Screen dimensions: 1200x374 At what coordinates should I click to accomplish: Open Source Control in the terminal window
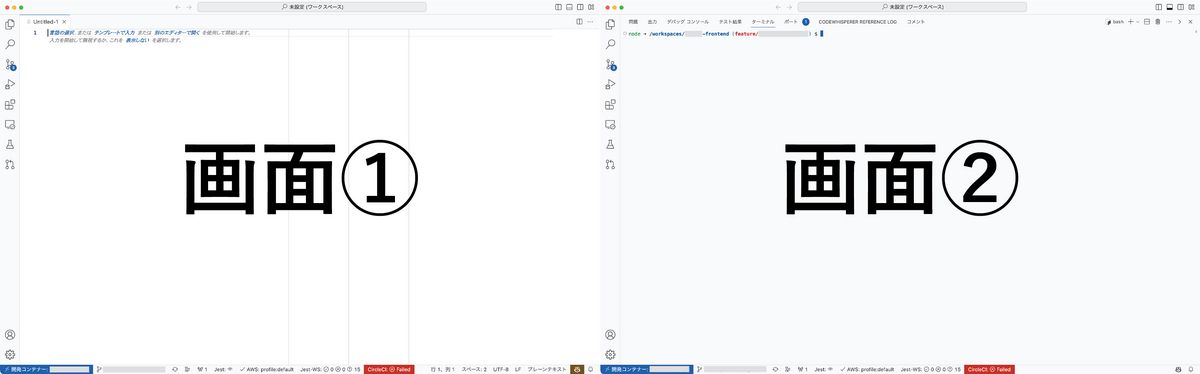tap(610, 64)
